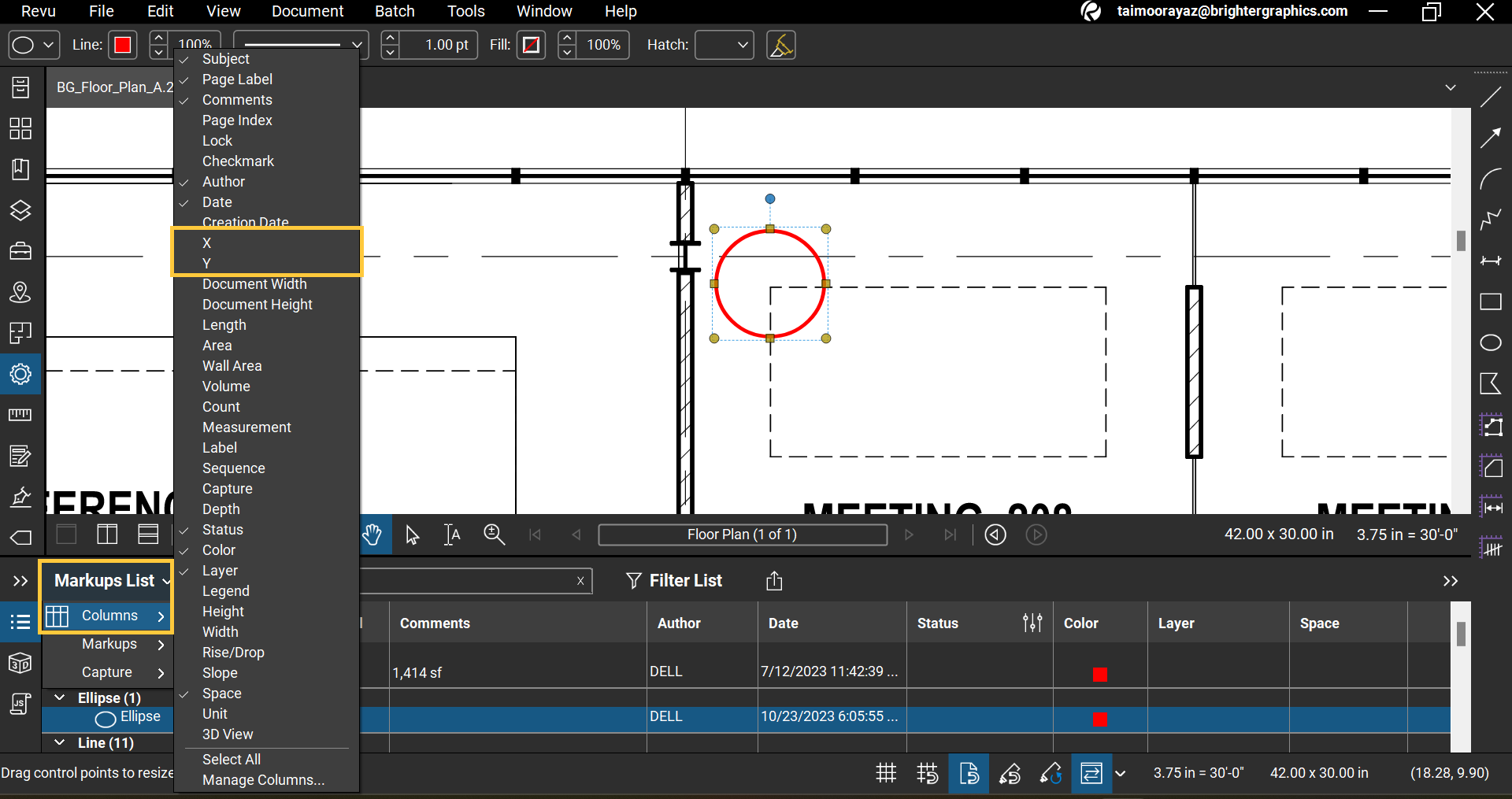Select the Rectangle tool on right toolbar
This screenshot has height=799, width=1512.
(x=1492, y=301)
